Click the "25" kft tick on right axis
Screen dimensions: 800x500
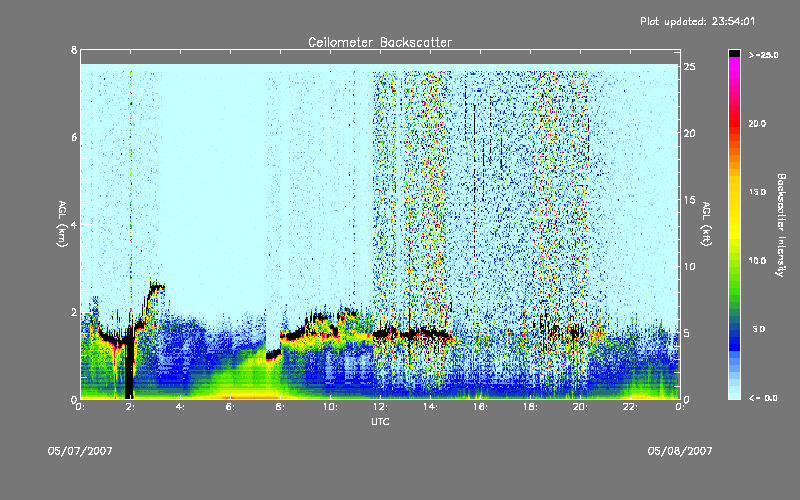point(690,67)
